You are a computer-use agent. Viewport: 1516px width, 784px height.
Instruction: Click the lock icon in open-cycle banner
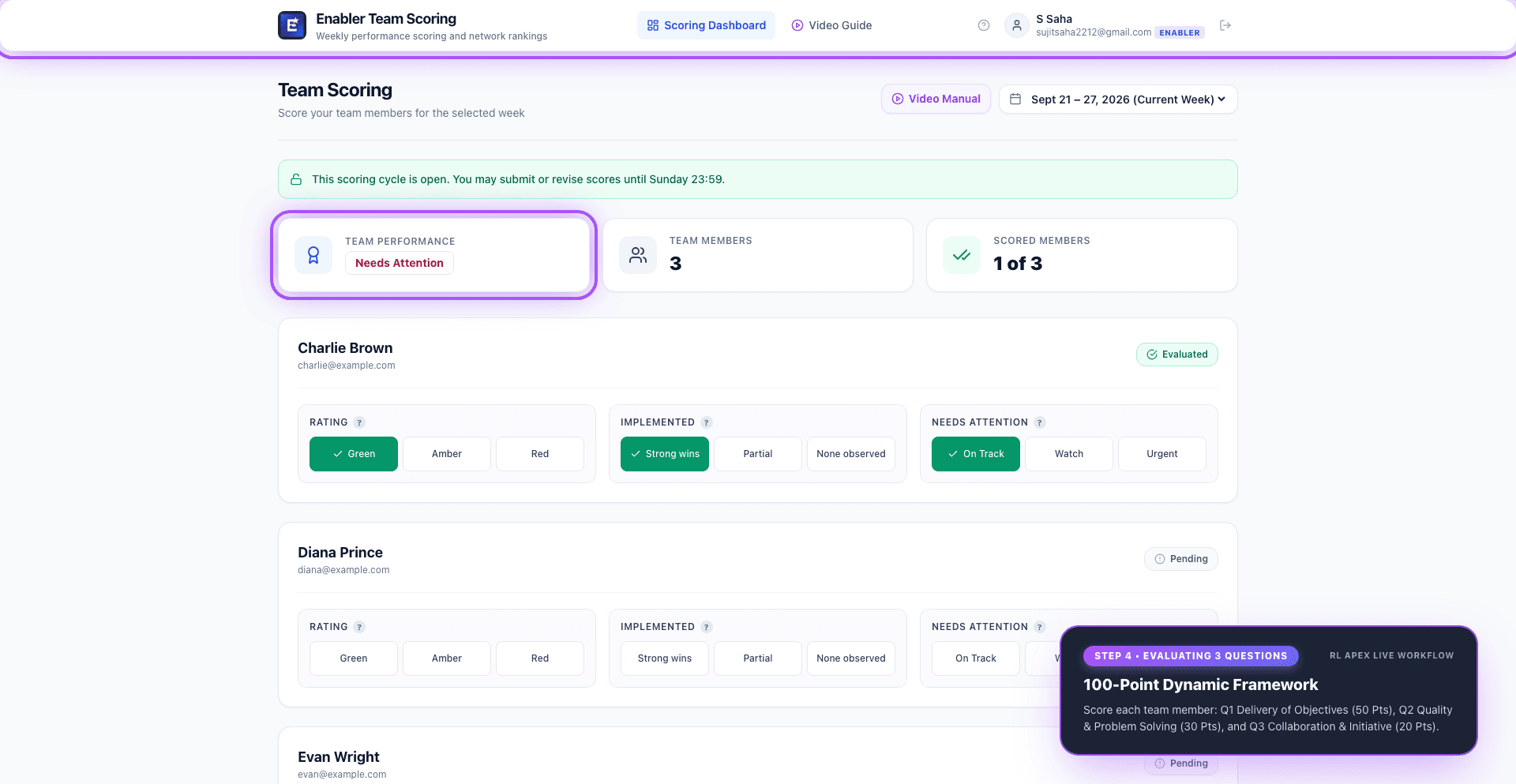[296, 179]
